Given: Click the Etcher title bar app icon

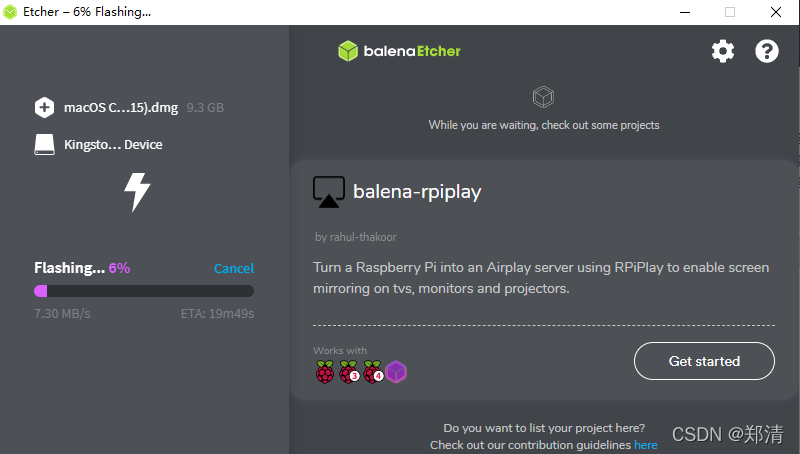Looking at the screenshot, I should click(x=10, y=12).
